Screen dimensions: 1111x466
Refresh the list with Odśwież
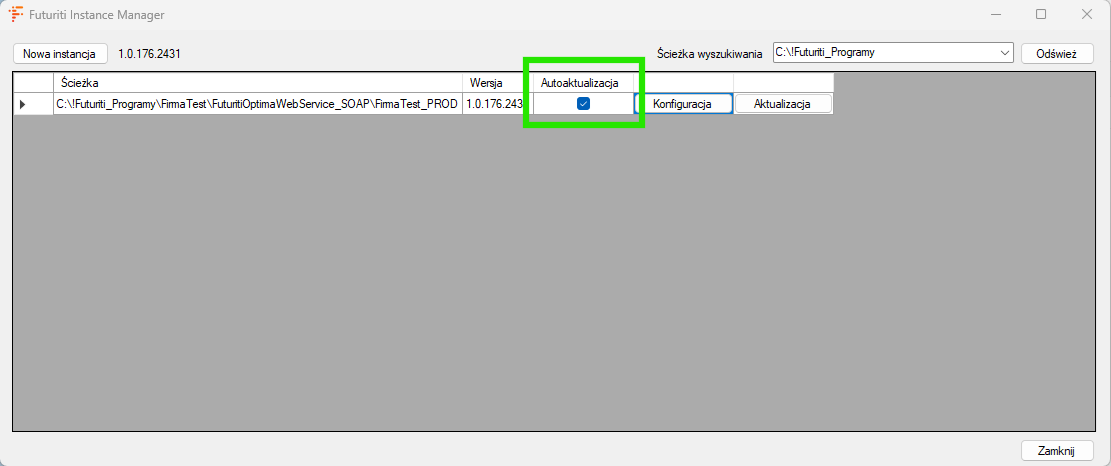pos(1057,53)
